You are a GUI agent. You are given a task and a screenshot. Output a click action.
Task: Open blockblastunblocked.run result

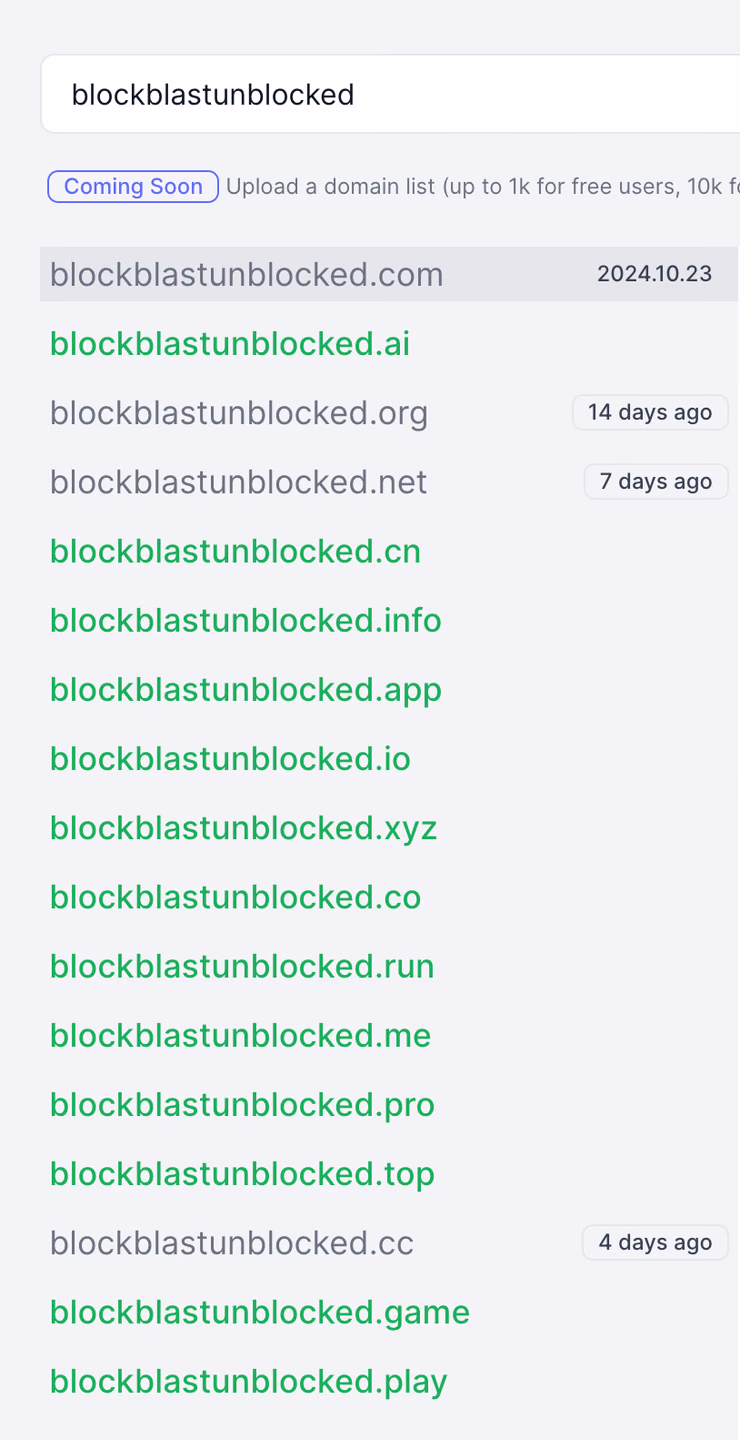click(242, 966)
